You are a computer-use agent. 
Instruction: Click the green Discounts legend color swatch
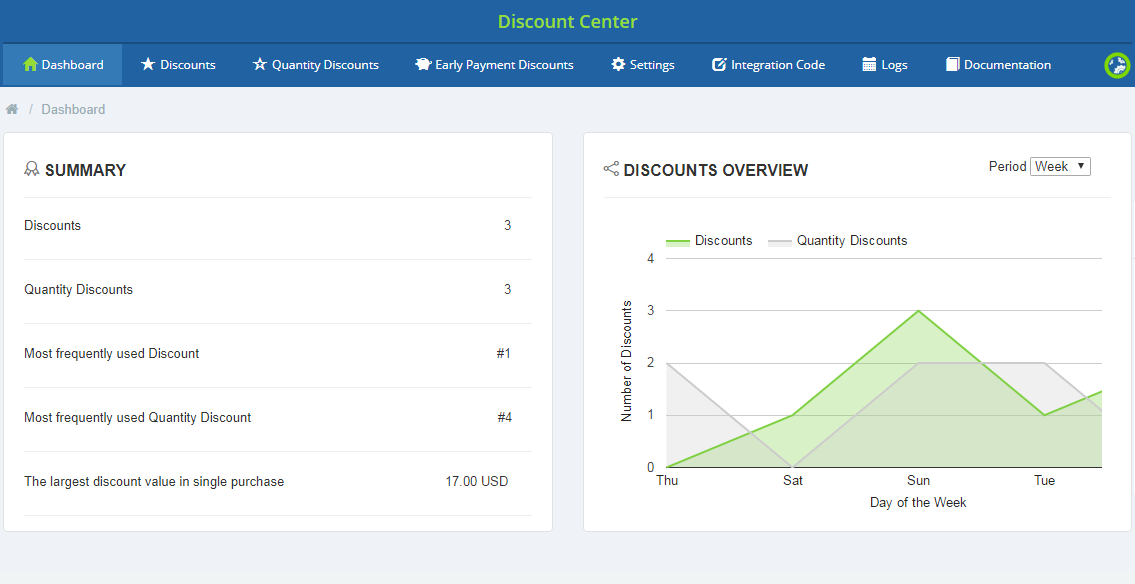coord(678,242)
